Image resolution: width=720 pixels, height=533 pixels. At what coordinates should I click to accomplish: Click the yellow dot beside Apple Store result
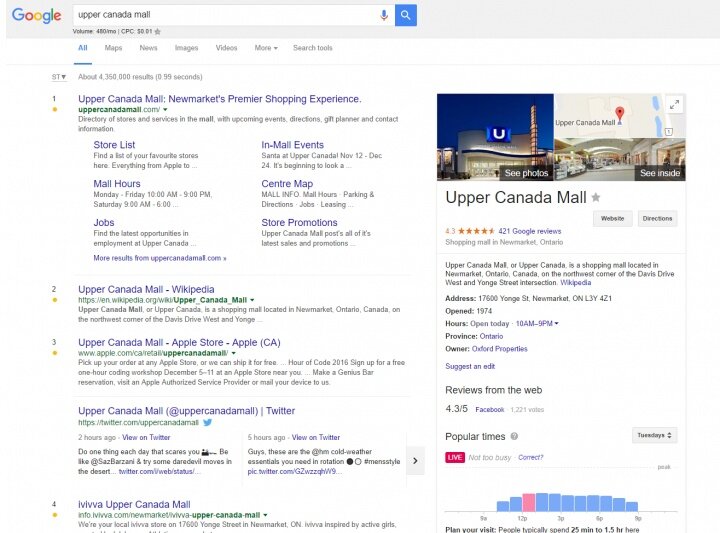55,353
